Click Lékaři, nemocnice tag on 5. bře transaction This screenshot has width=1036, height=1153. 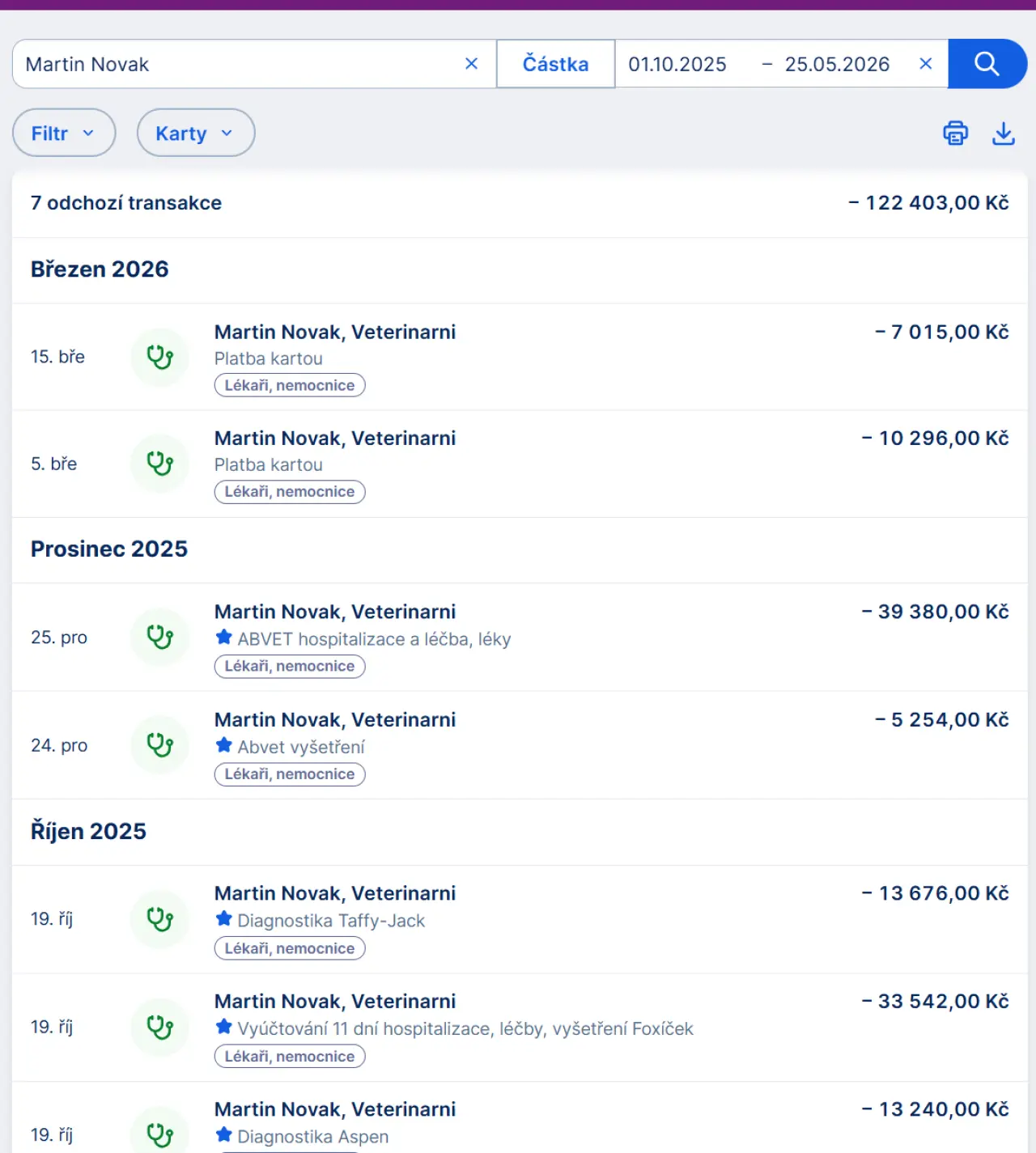coord(290,492)
